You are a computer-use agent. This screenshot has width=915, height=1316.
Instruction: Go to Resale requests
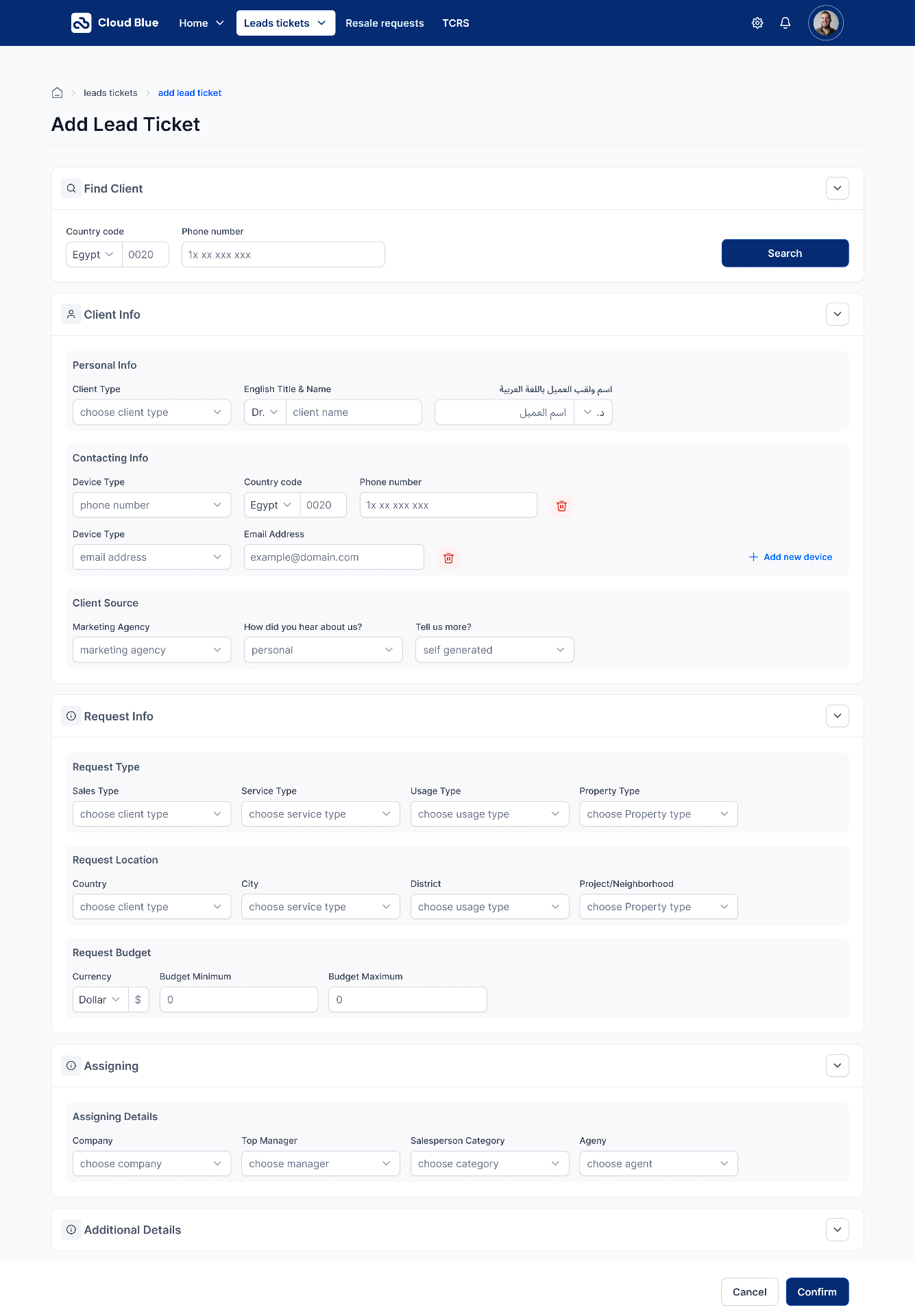coord(385,23)
